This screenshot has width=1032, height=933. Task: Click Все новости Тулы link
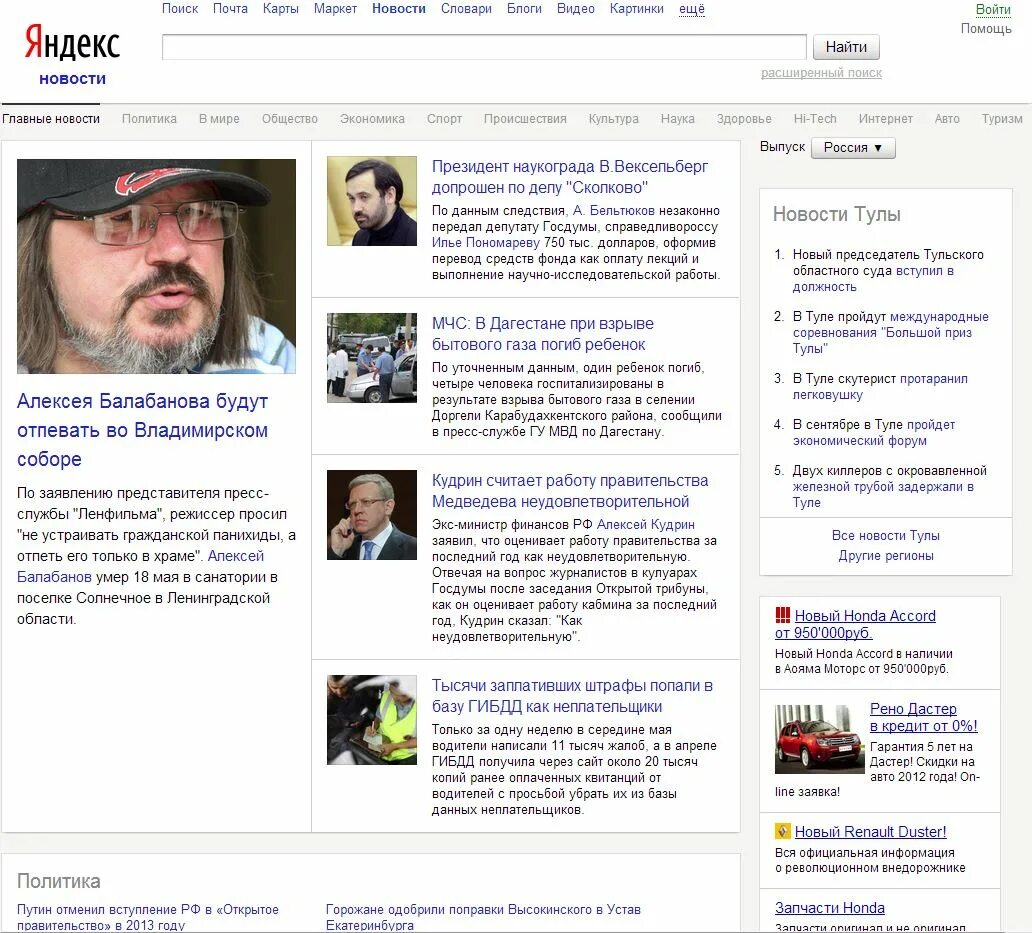[x=886, y=536]
